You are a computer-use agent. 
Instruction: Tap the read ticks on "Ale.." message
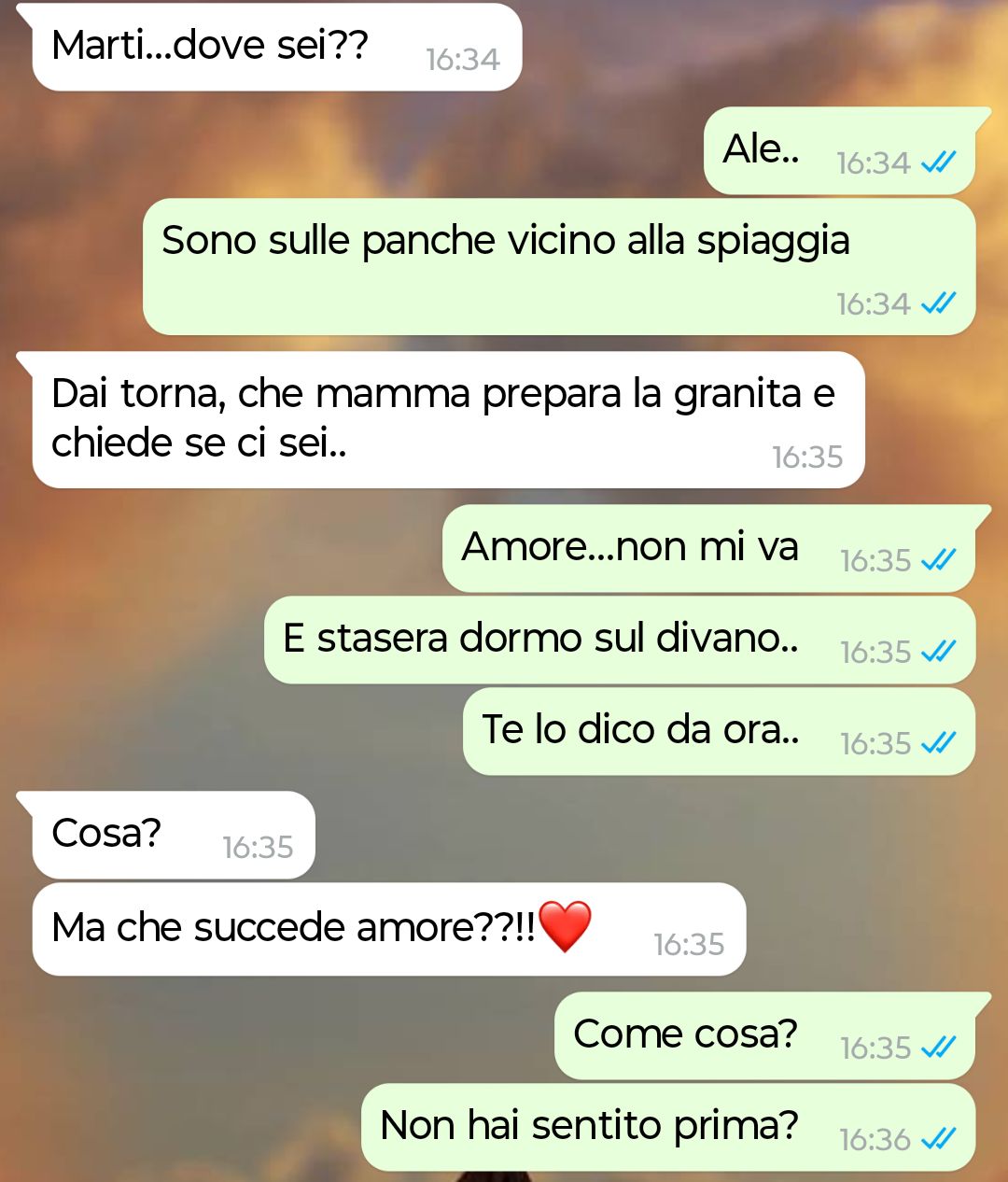click(938, 162)
